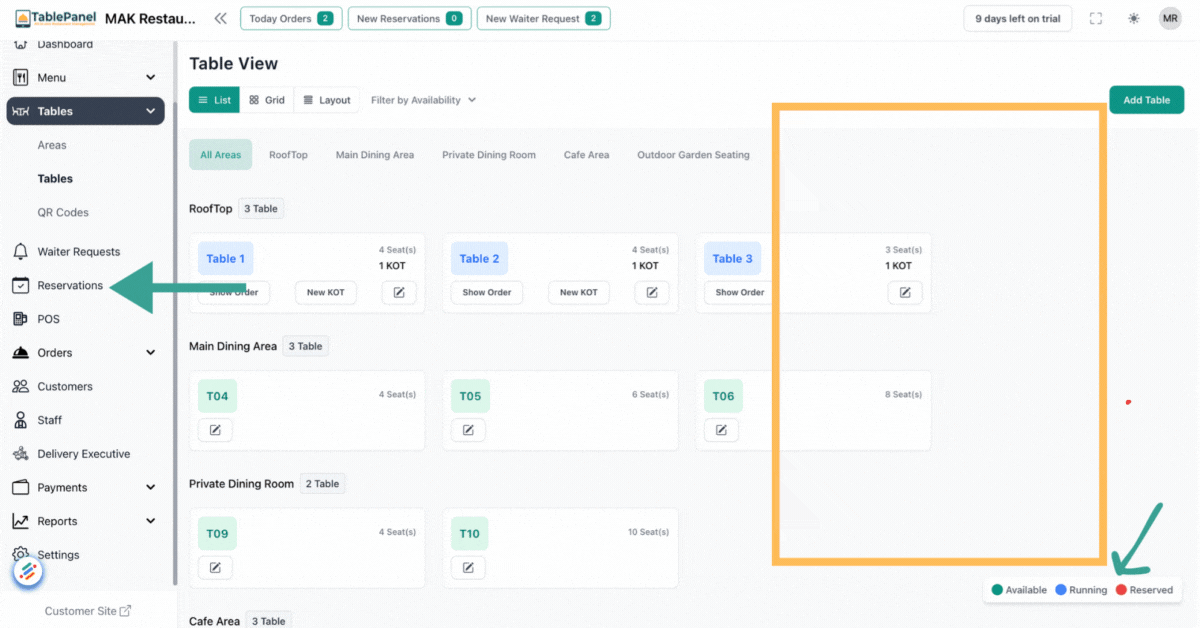The height and width of the screenshot is (628, 1200).
Task: Toggle fullscreen mode icon in header
Action: [x=1096, y=18]
